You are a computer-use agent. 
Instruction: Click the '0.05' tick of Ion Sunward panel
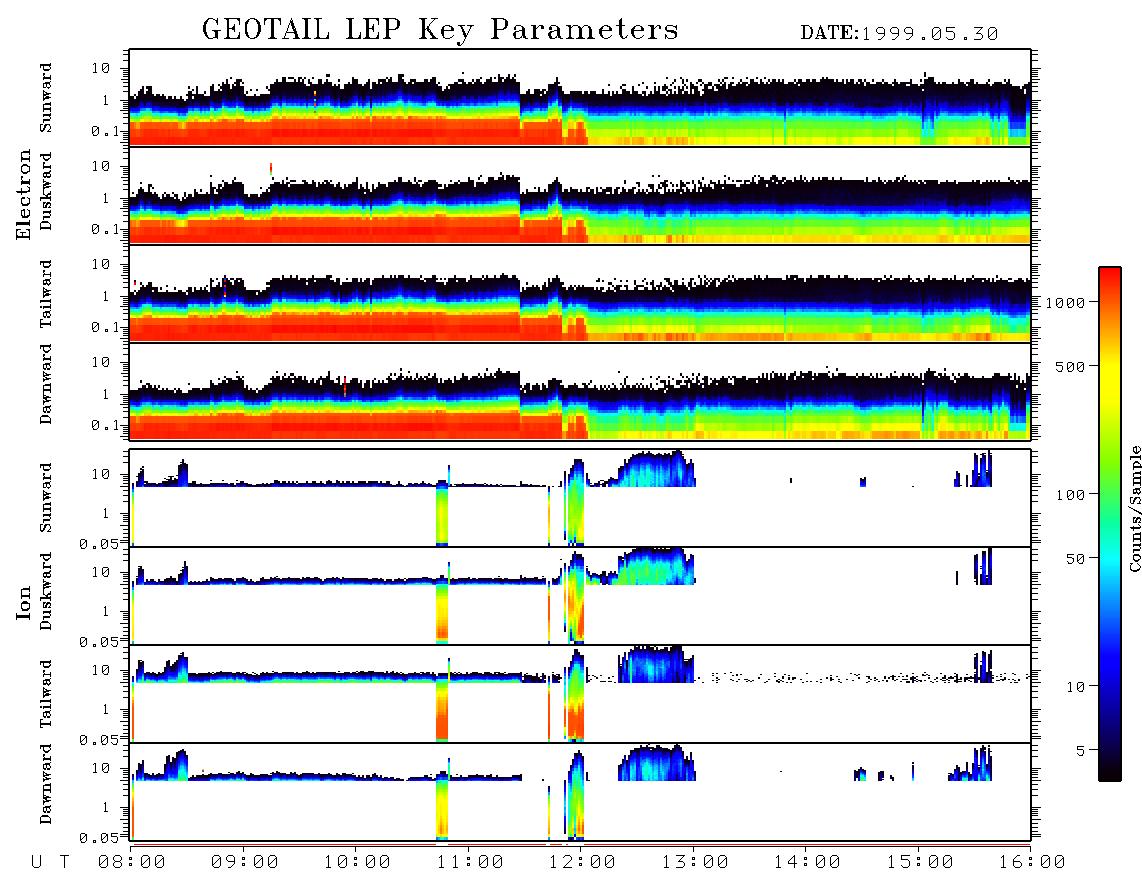[x=98, y=543]
